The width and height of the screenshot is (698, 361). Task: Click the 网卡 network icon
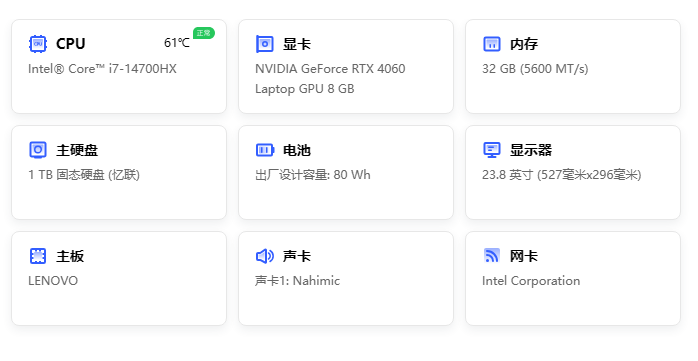pyautogui.click(x=492, y=256)
